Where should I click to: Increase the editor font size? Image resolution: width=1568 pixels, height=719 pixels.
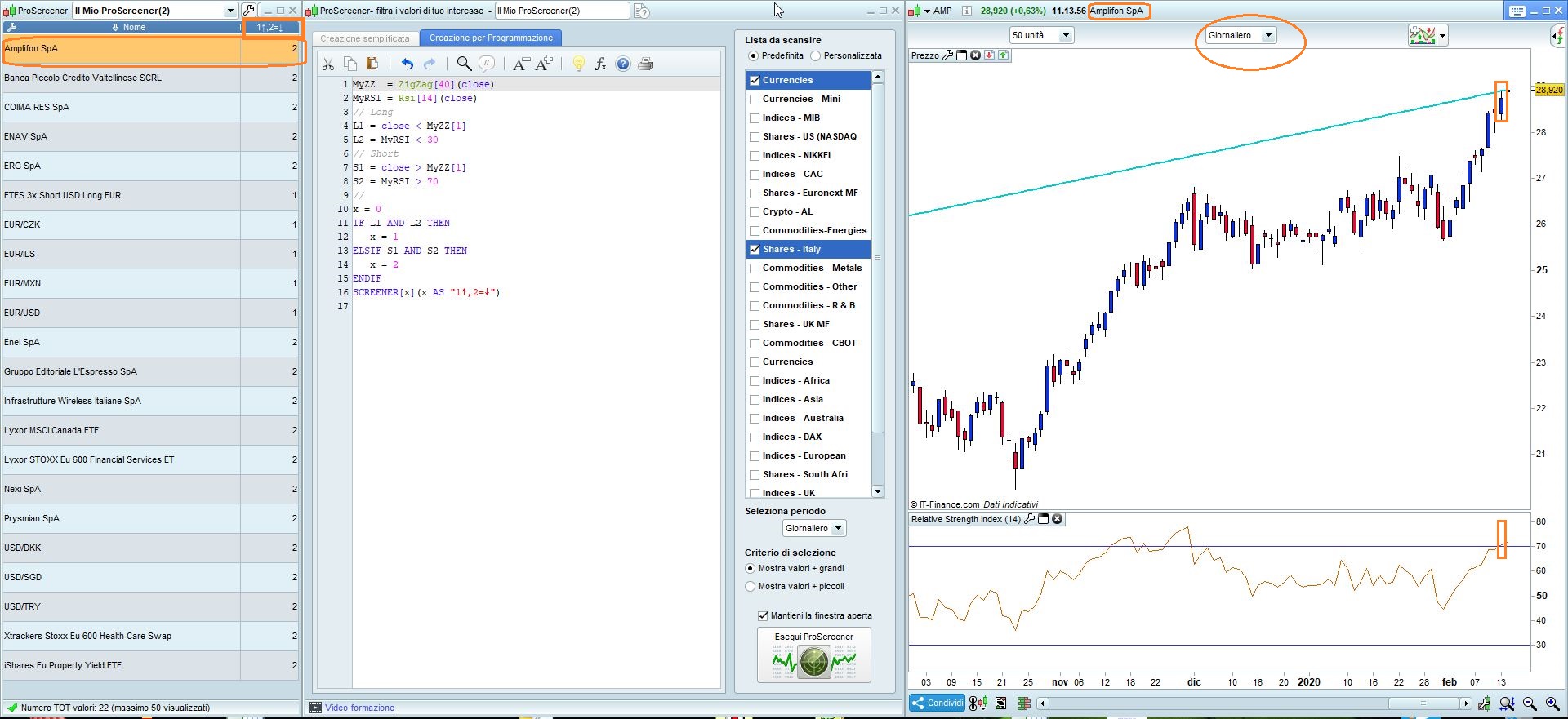pyautogui.click(x=545, y=64)
